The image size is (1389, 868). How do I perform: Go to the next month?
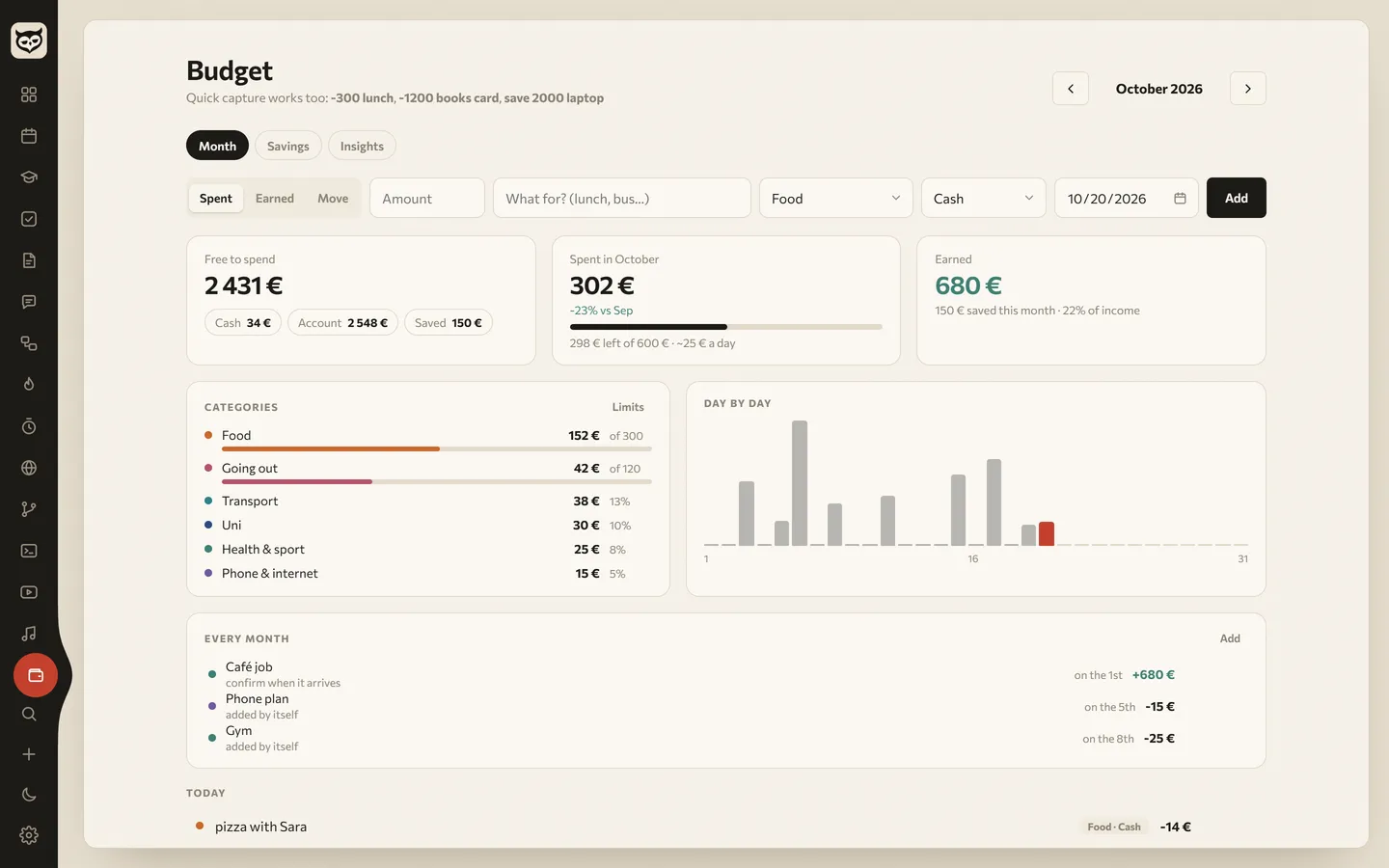pos(1248,89)
